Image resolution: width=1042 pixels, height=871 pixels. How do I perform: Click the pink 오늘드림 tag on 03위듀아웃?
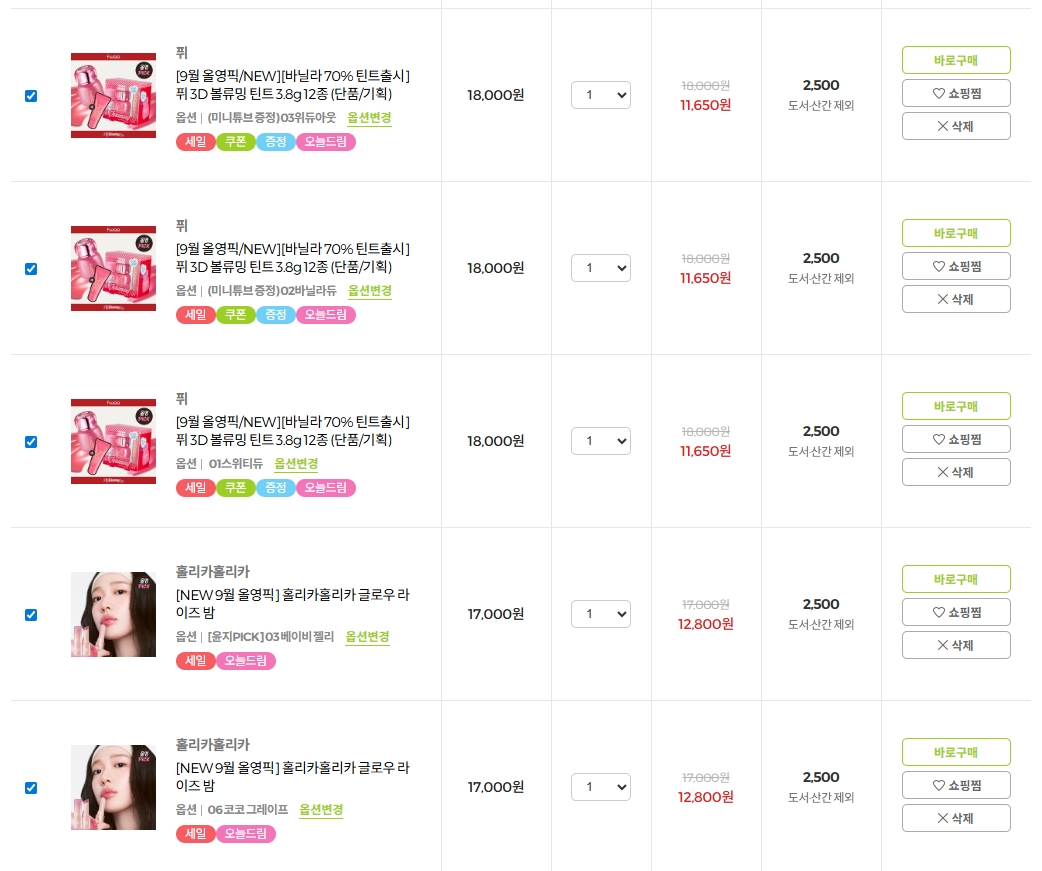coord(326,142)
